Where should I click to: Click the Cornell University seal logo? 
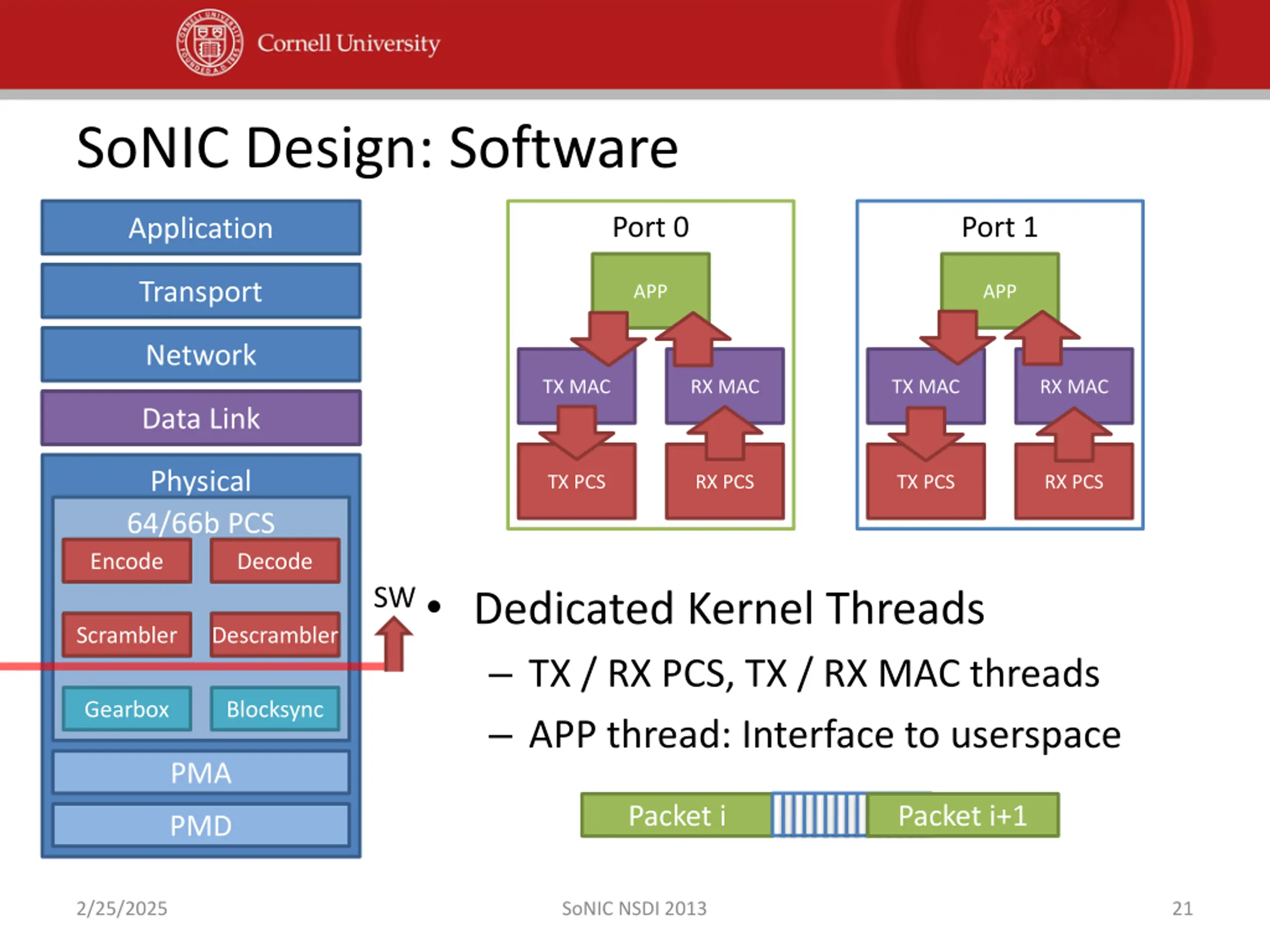click(x=209, y=43)
